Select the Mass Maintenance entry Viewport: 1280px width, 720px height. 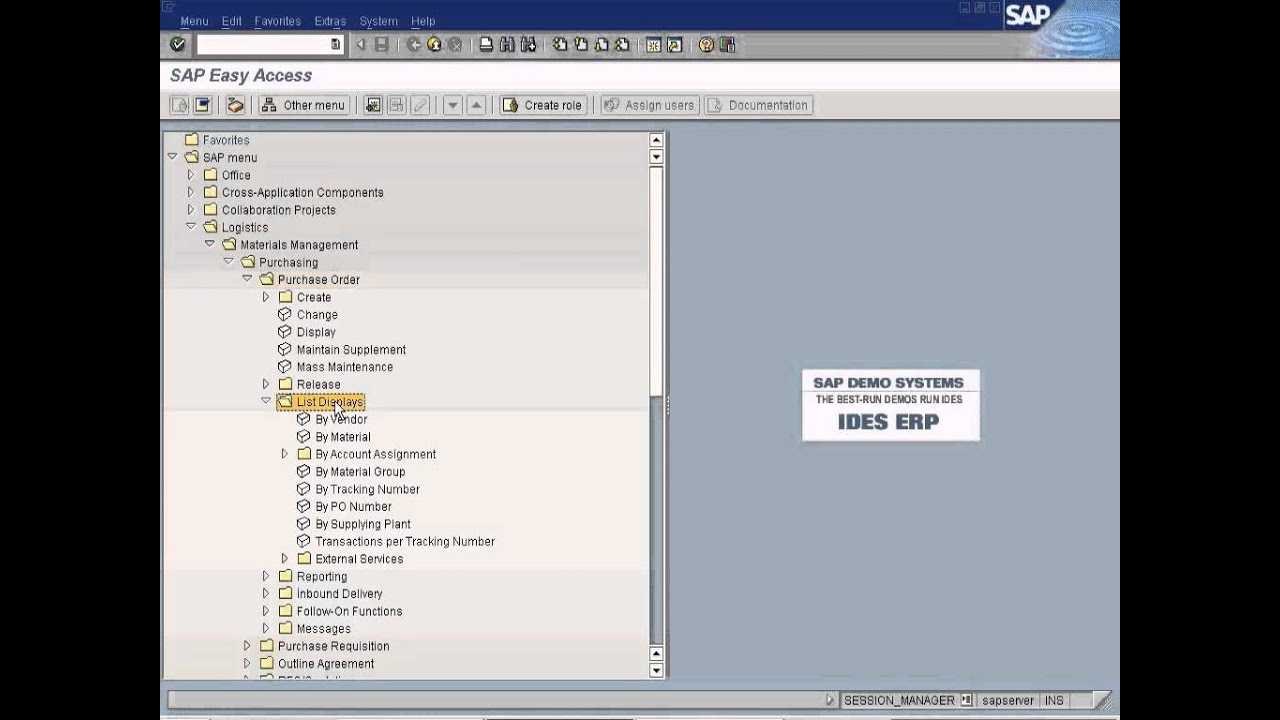(344, 367)
